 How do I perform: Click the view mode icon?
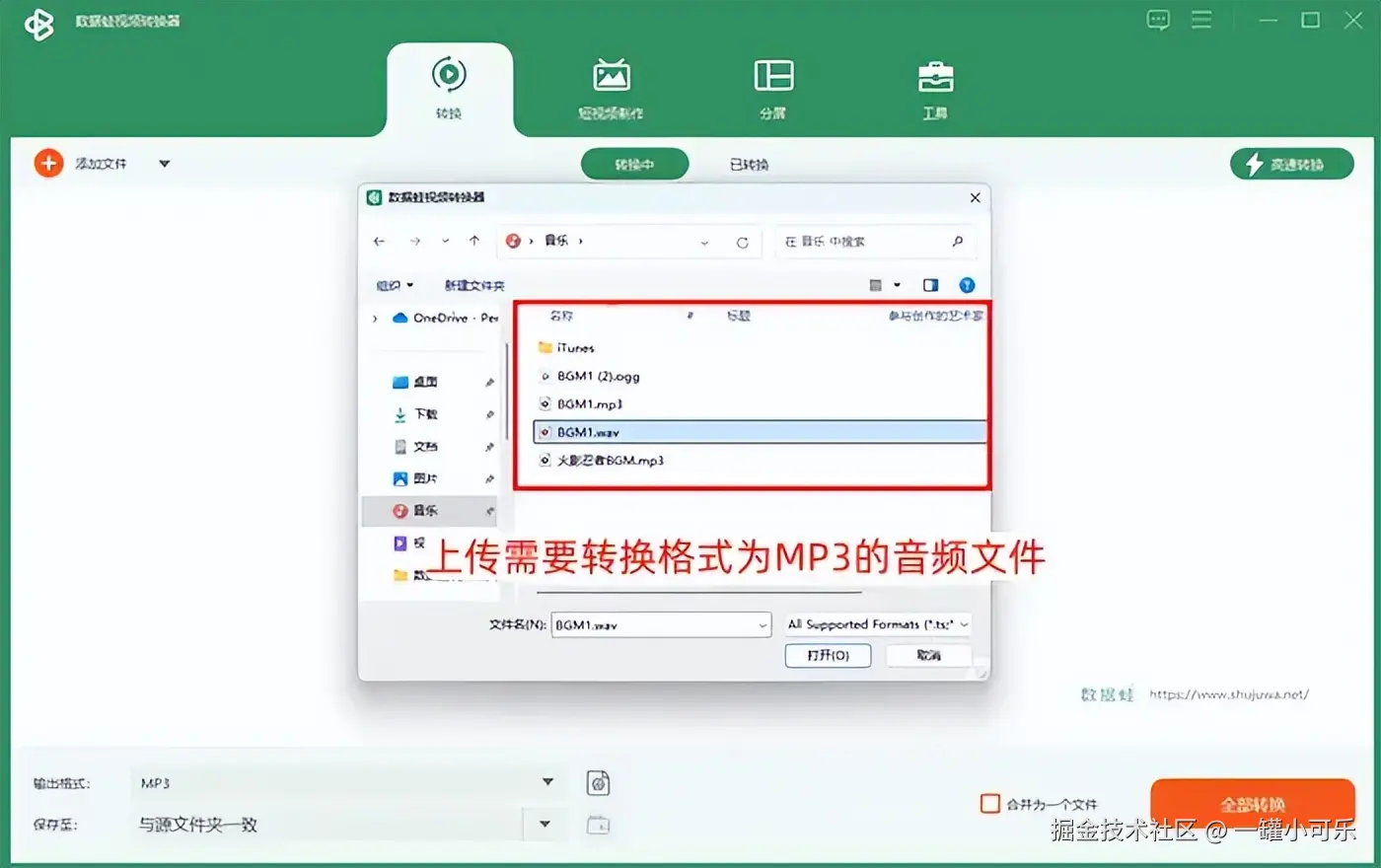point(875,285)
